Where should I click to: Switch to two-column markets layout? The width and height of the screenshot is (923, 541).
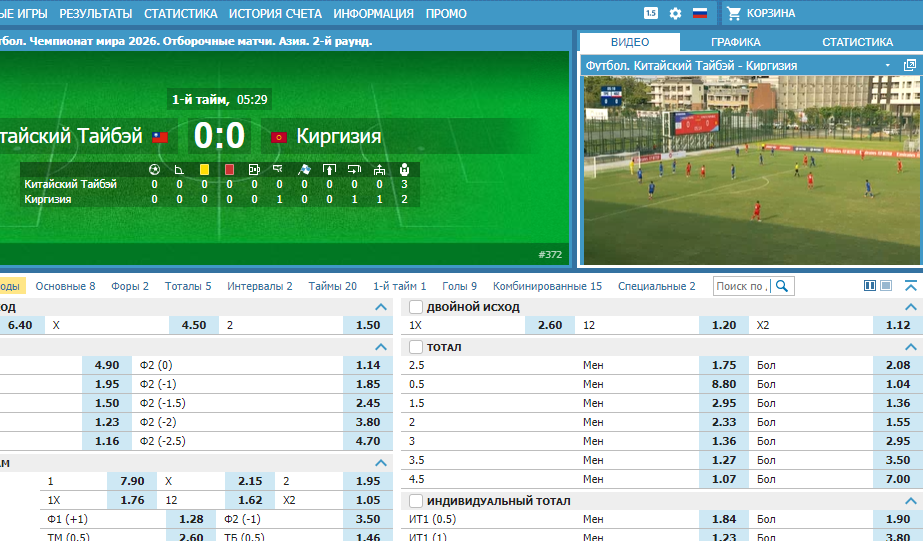[x=869, y=286]
